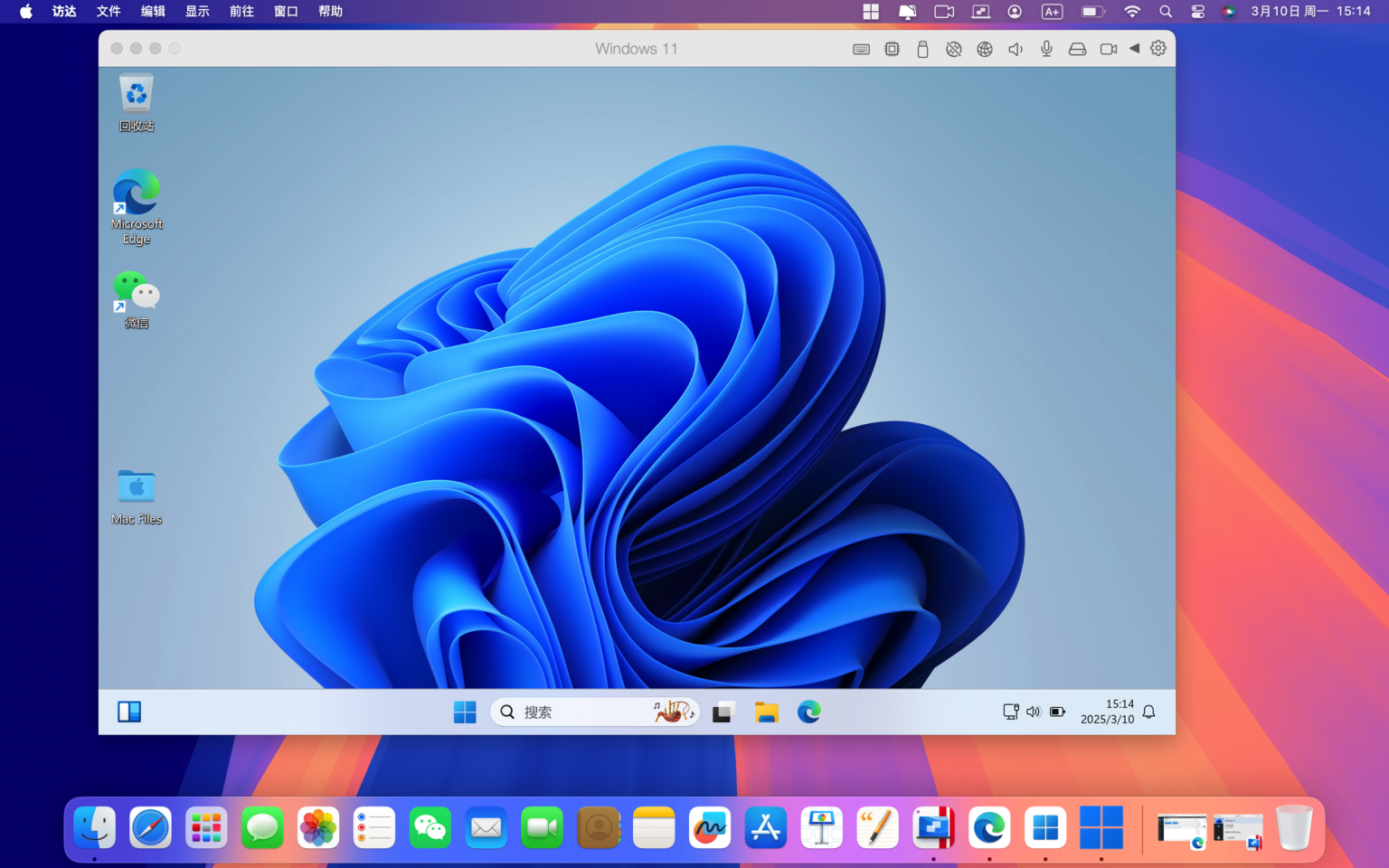The height and width of the screenshot is (868, 1389).
Task: Launch WeChat from the macOS Dock
Action: tap(430, 827)
